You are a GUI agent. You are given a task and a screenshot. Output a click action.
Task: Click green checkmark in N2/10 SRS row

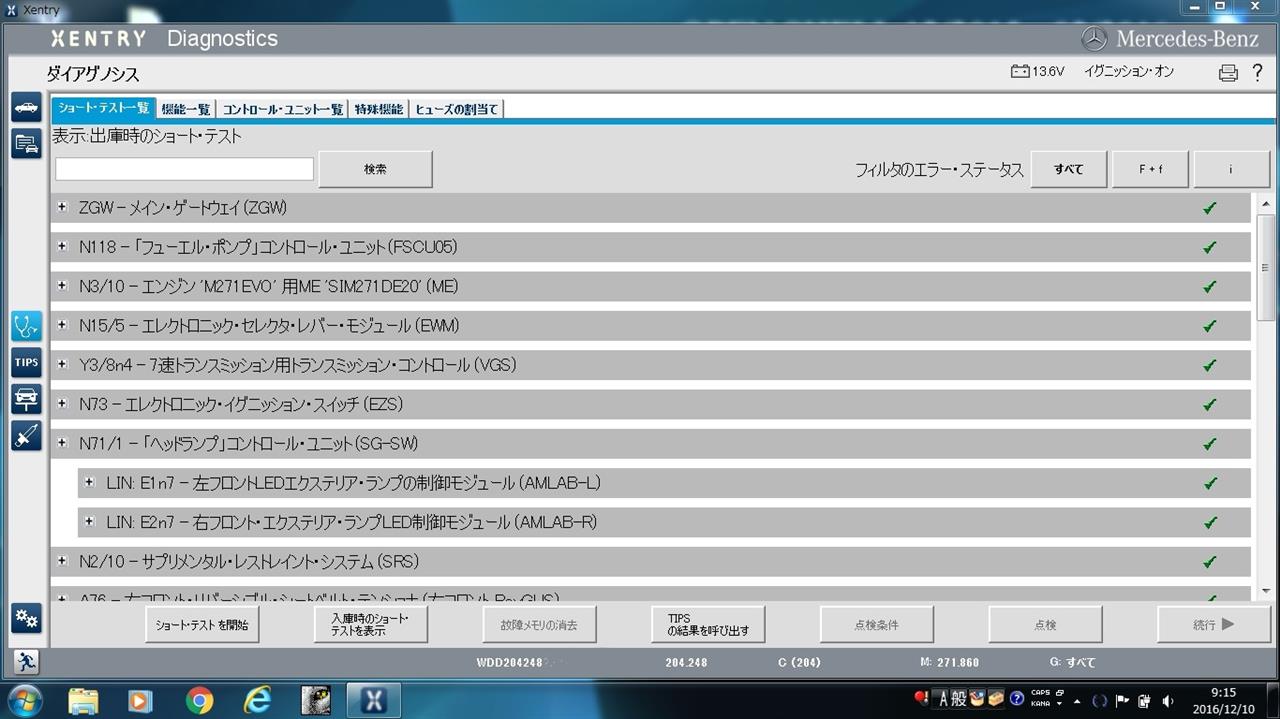[1210, 562]
